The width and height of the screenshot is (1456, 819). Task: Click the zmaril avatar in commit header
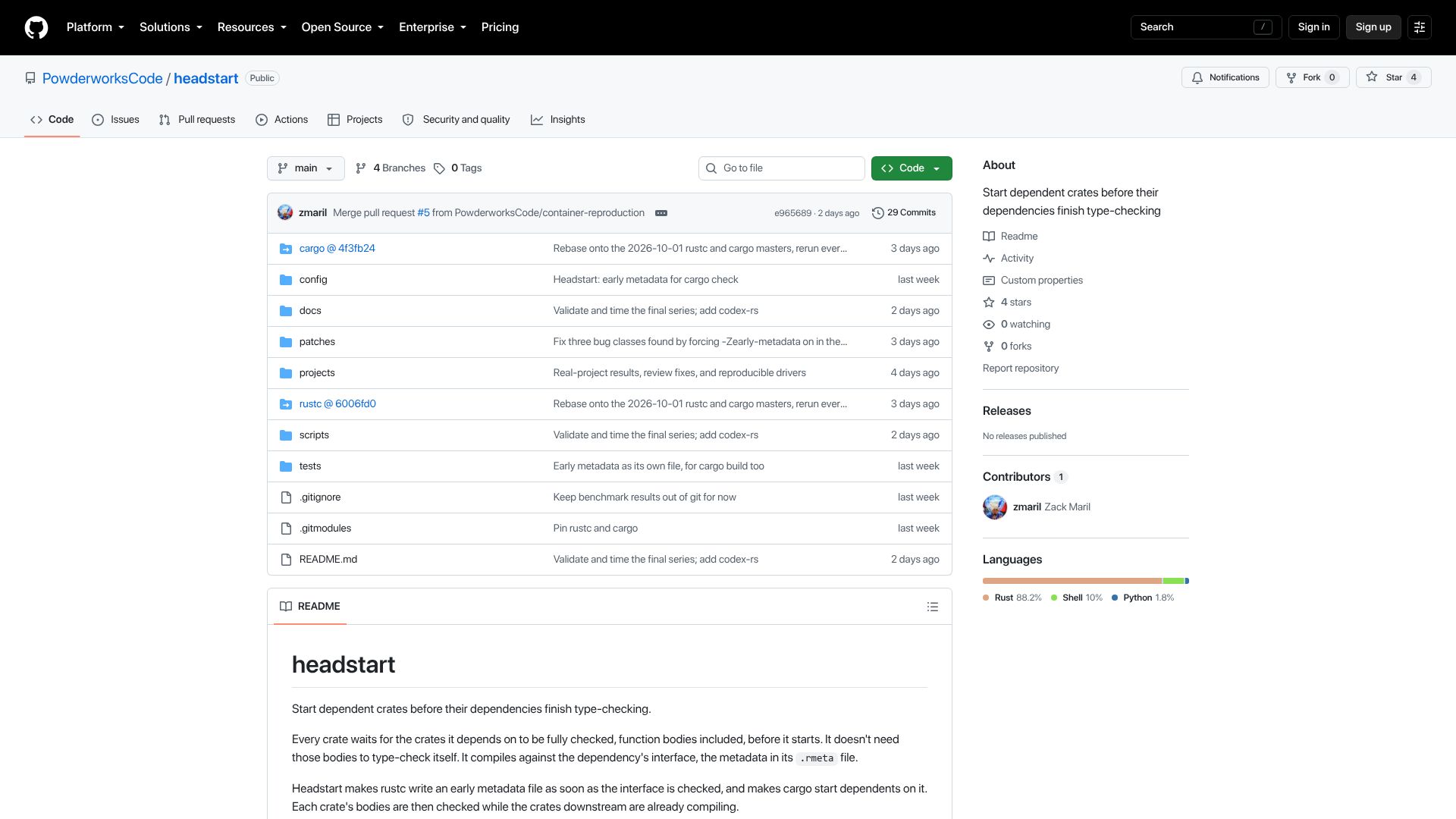coord(285,212)
